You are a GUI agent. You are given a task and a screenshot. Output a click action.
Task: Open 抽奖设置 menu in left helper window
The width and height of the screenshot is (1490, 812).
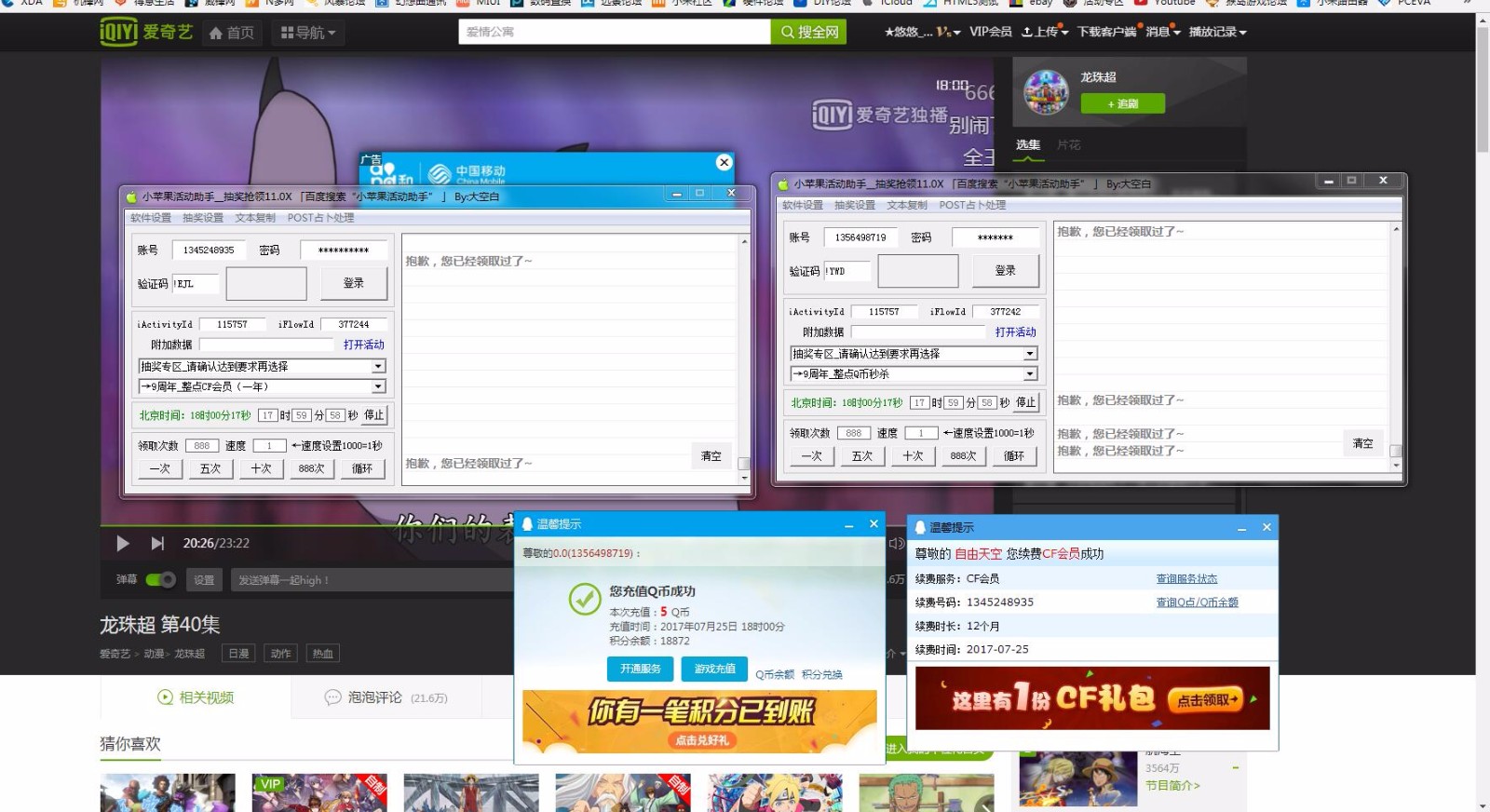coord(203,218)
